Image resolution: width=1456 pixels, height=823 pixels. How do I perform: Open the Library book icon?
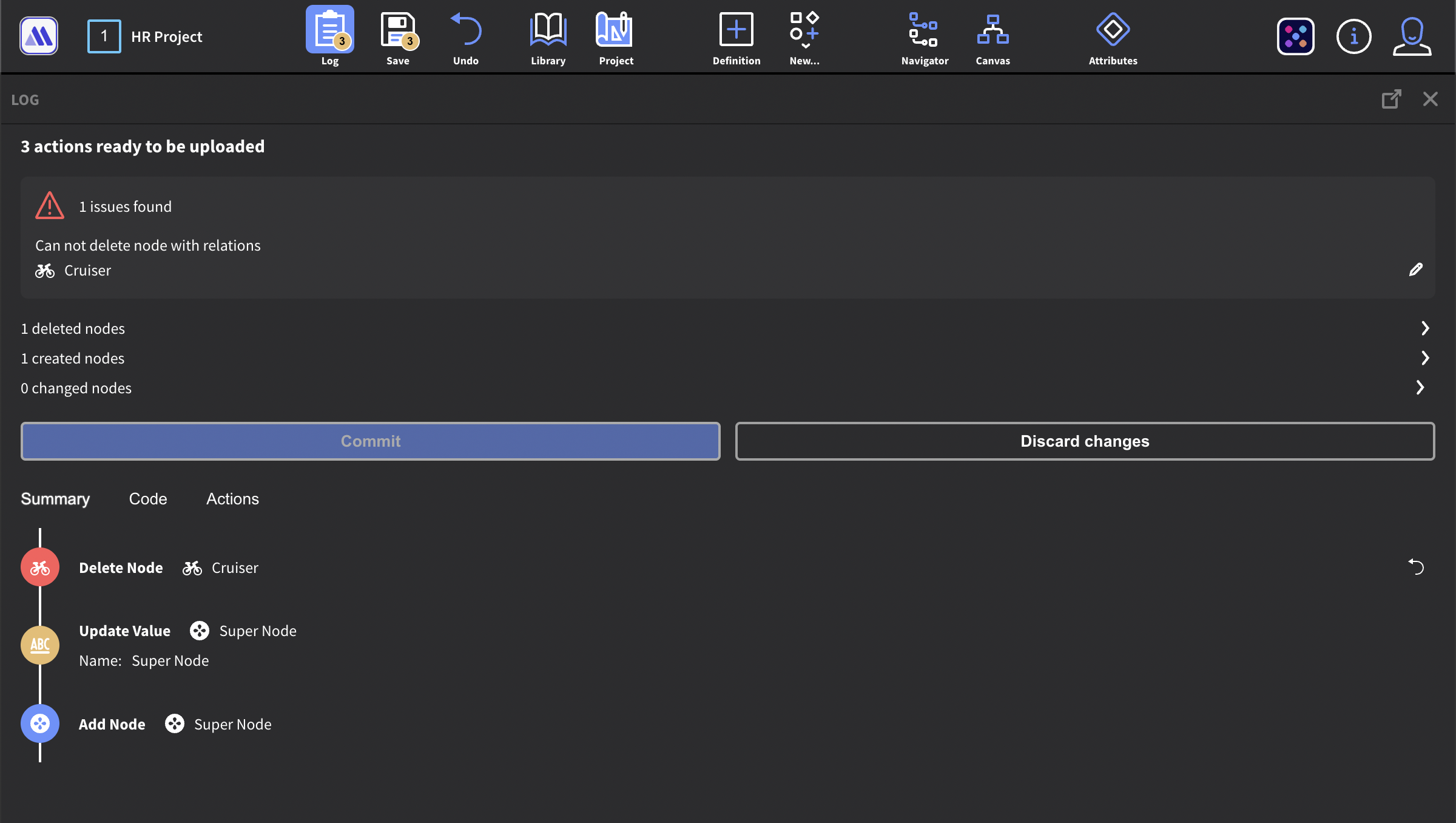point(548,30)
